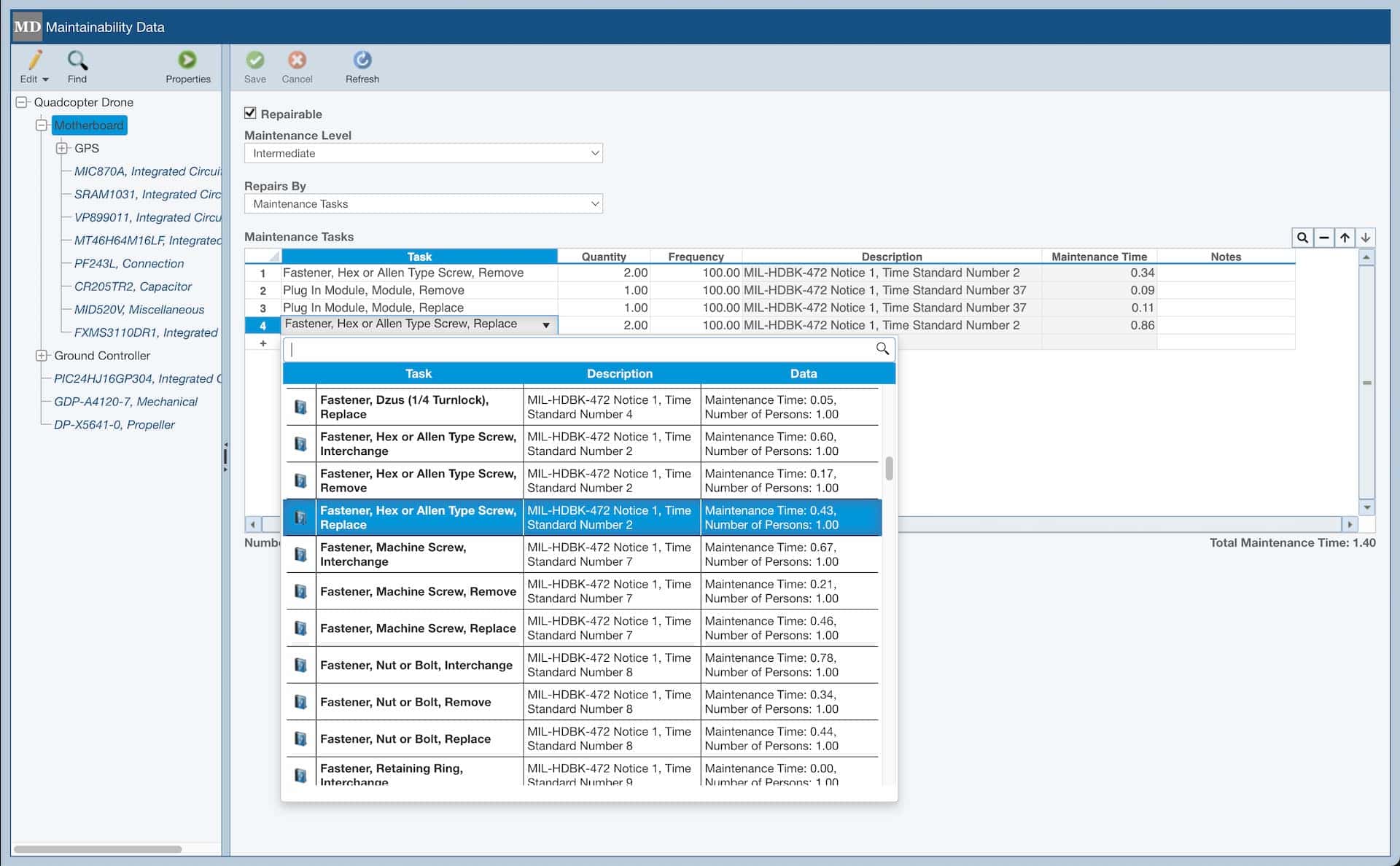The width and height of the screenshot is (1400, 866).
Task: Uncheck the Repairable checkbox
Action: (251, 112)
